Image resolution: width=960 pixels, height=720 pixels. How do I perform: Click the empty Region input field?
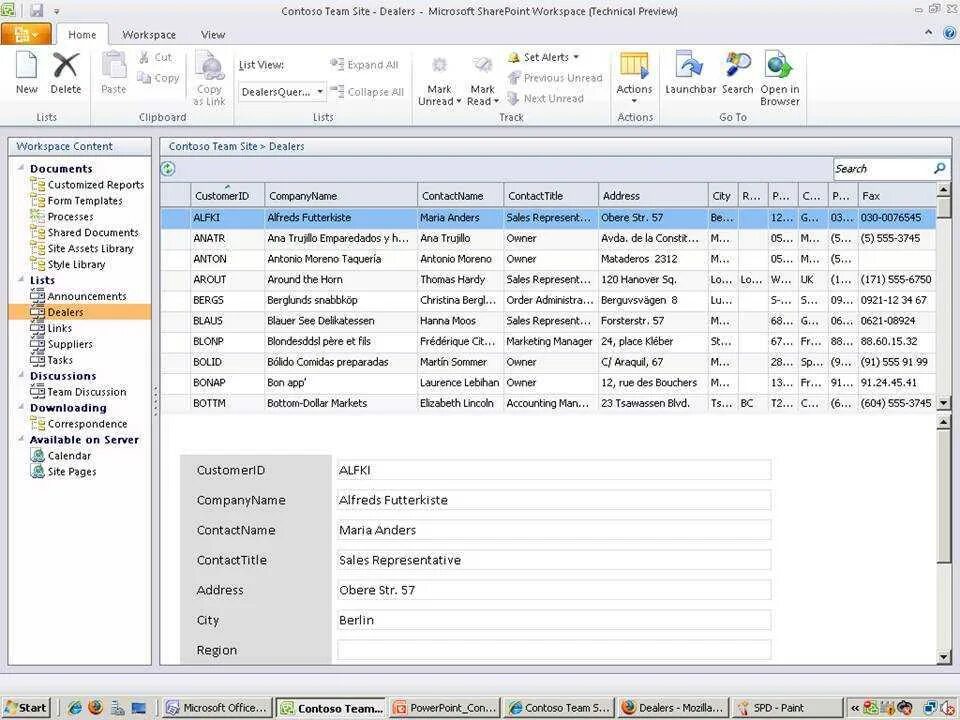click(553, 650)
